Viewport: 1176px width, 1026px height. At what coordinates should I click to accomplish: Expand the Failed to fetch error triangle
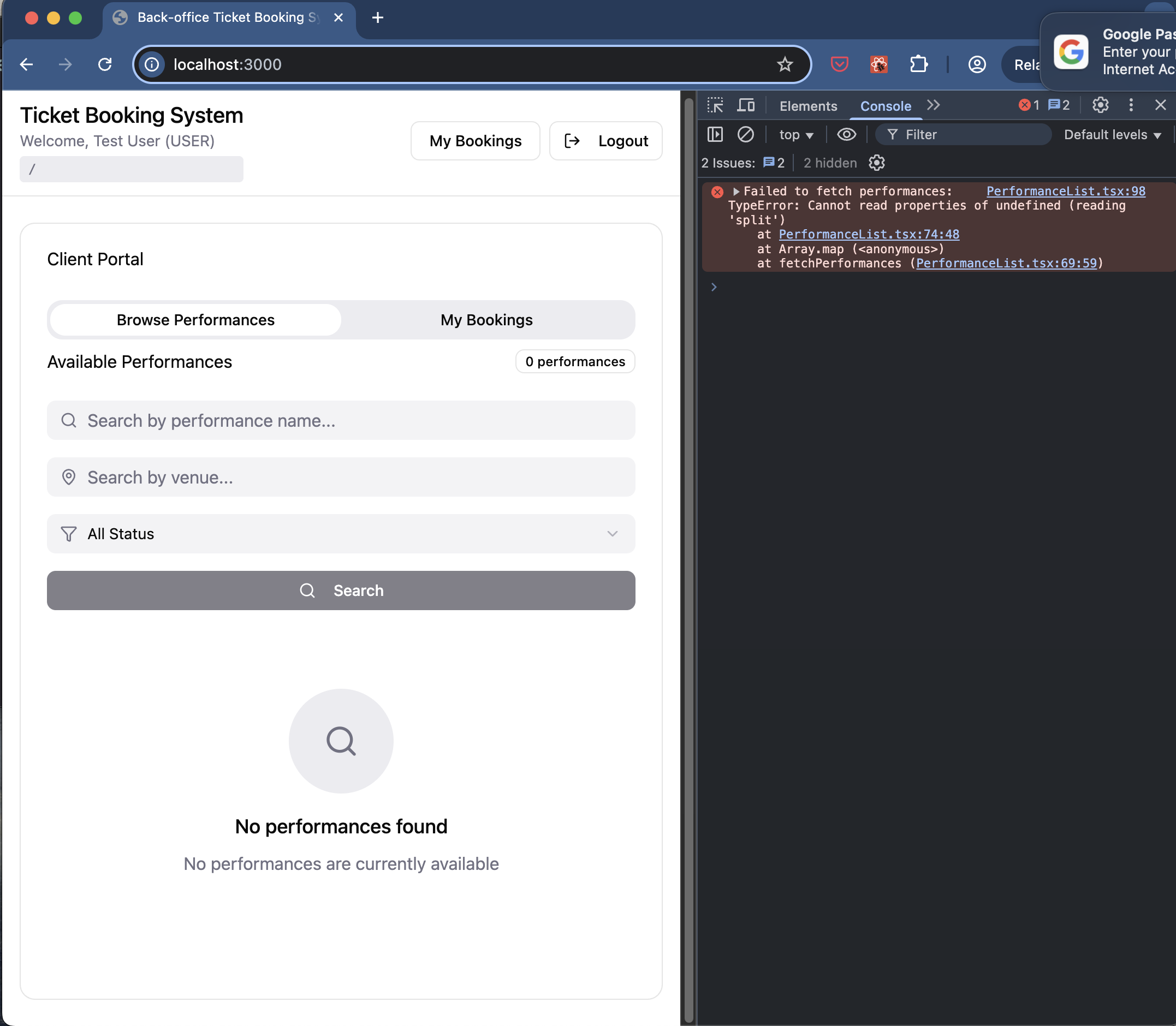click(736, 191)
